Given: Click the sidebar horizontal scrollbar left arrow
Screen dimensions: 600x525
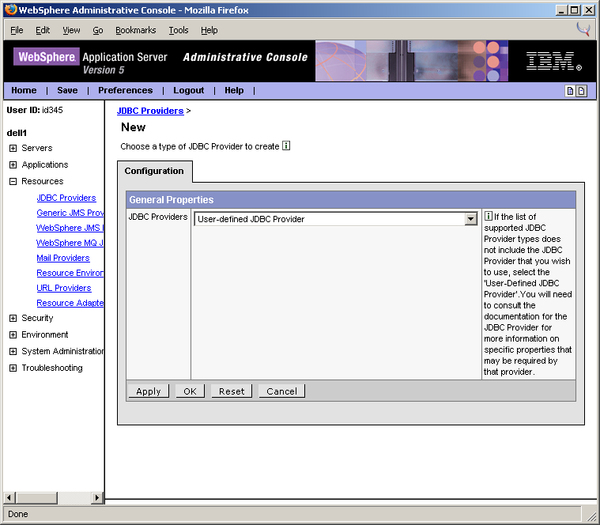Looking at the screenshot, I should (x=10, y=497).
